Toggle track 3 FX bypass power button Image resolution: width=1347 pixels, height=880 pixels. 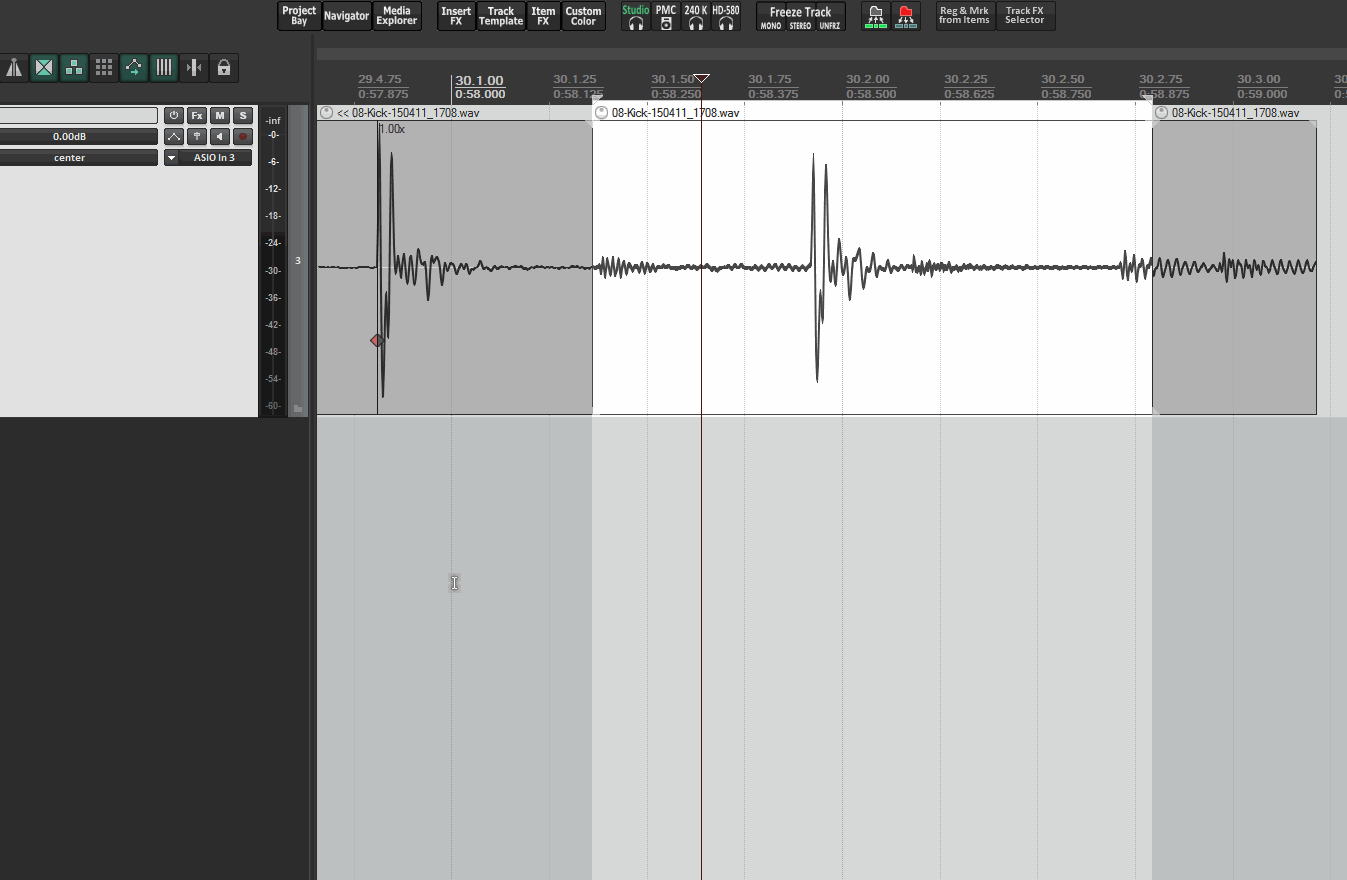(x=174, y=116)
